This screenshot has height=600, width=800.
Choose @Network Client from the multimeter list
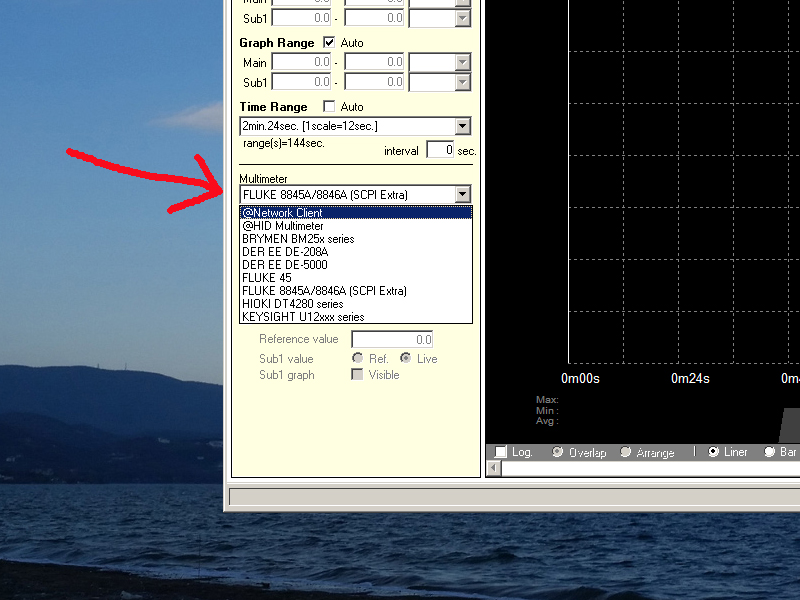356,213
